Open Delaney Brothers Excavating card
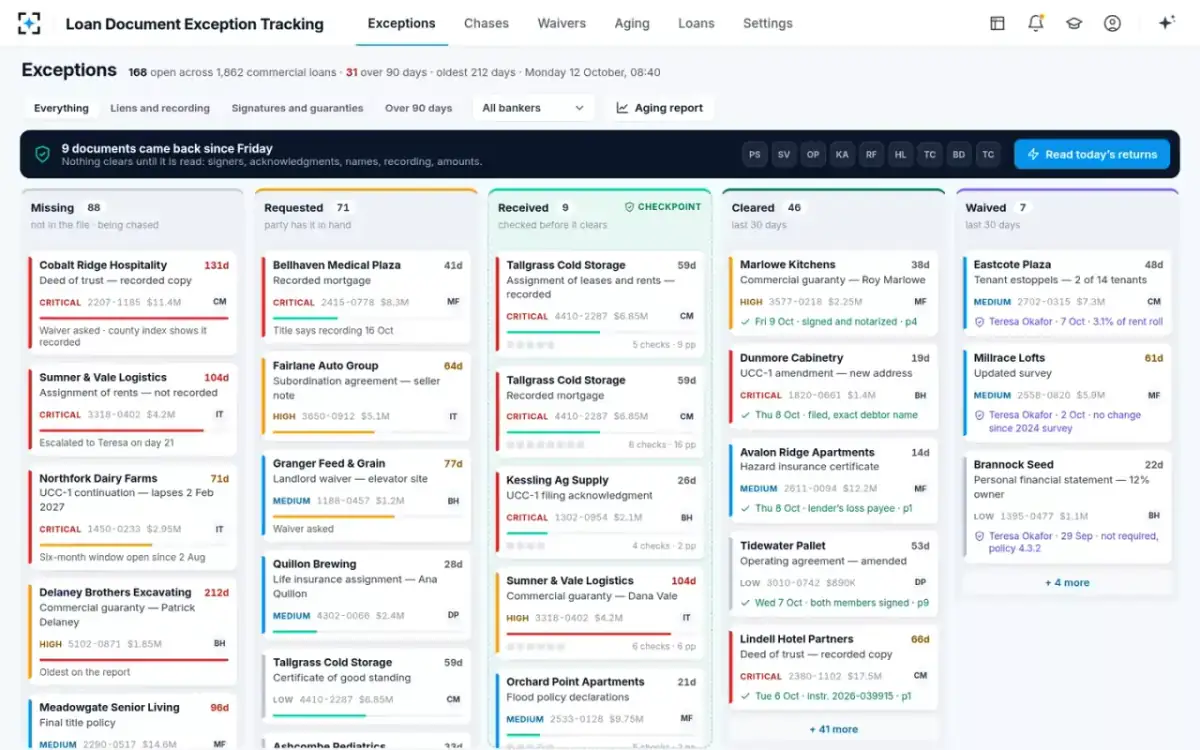This screenshot has width=1200, height=750. (x=132, y=632)
